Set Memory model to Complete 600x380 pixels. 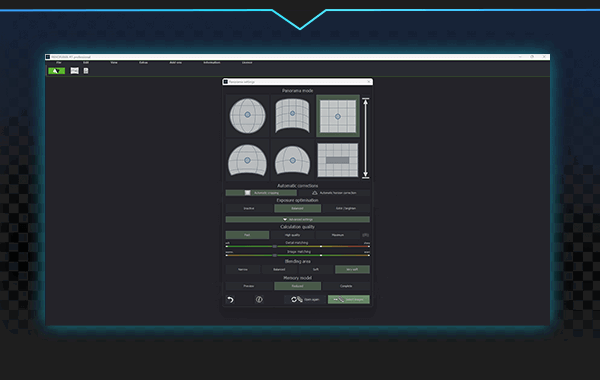[x=346, y=286]
